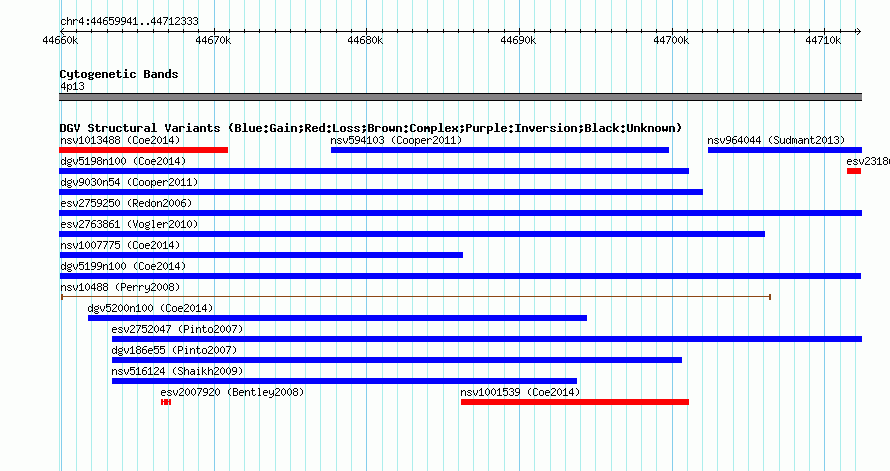Click the 44680k ruler label

366,40
